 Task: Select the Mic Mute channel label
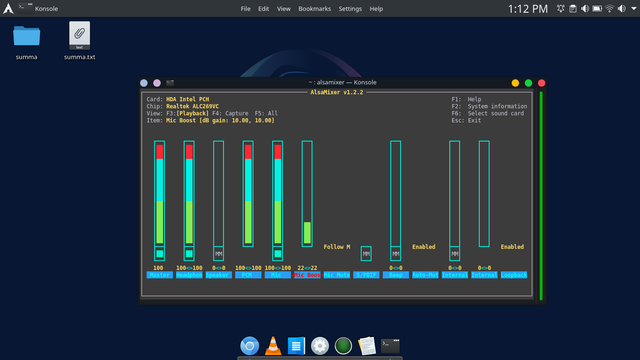click(337, 275)
